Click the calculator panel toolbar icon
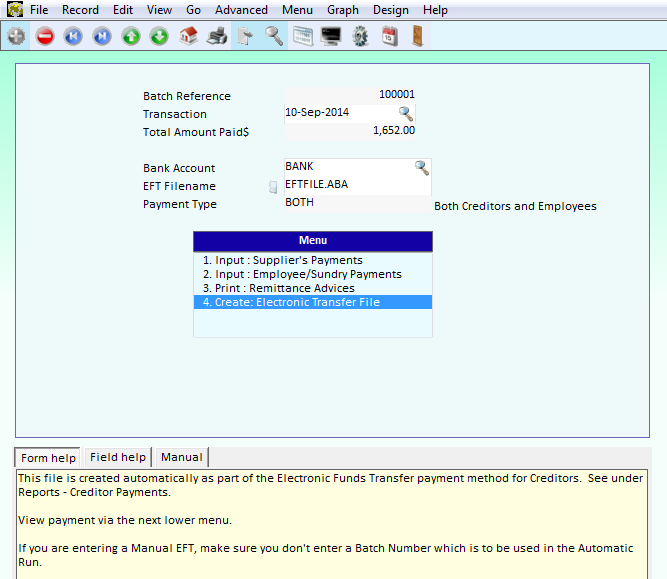667x579 pixels. click(x=303, y=36)
